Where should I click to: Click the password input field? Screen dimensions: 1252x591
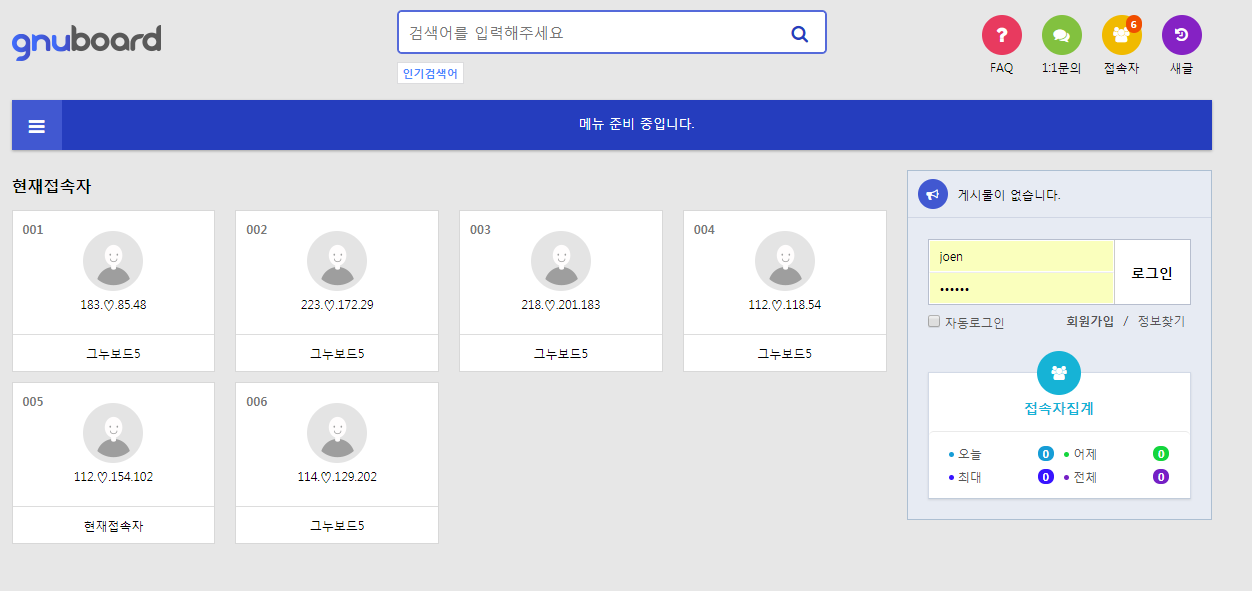tap(1020, 289)
